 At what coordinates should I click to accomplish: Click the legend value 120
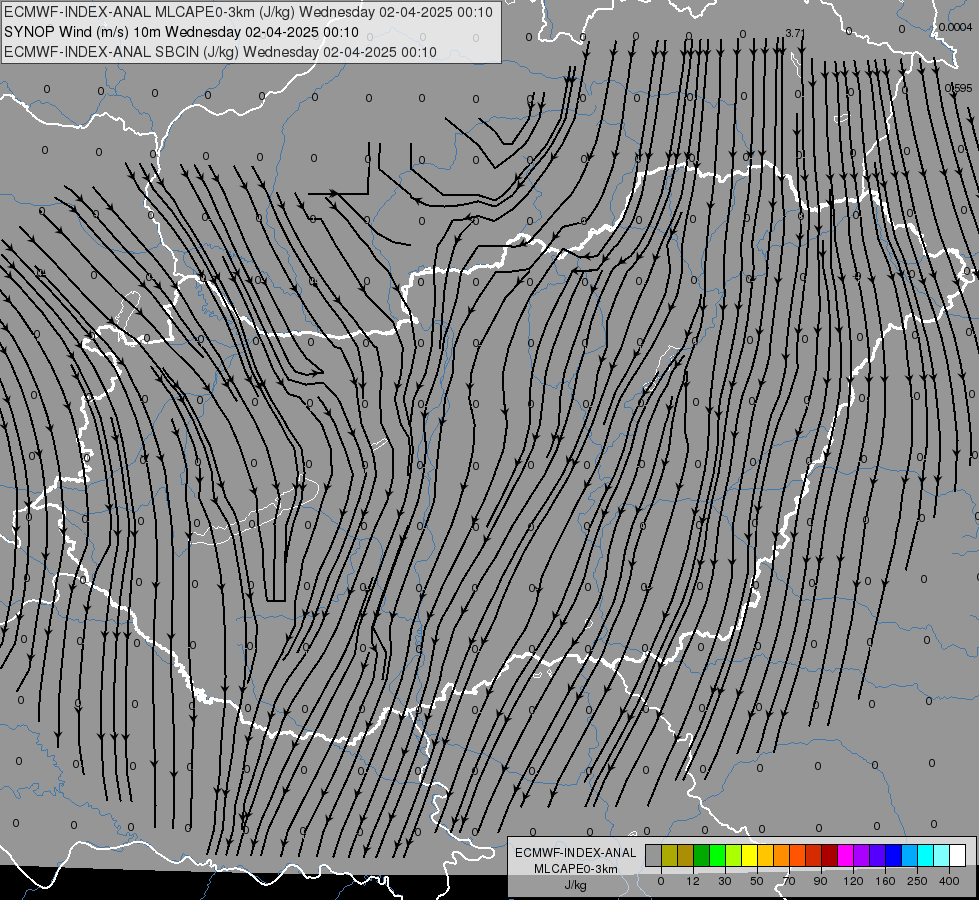[854, 881]
